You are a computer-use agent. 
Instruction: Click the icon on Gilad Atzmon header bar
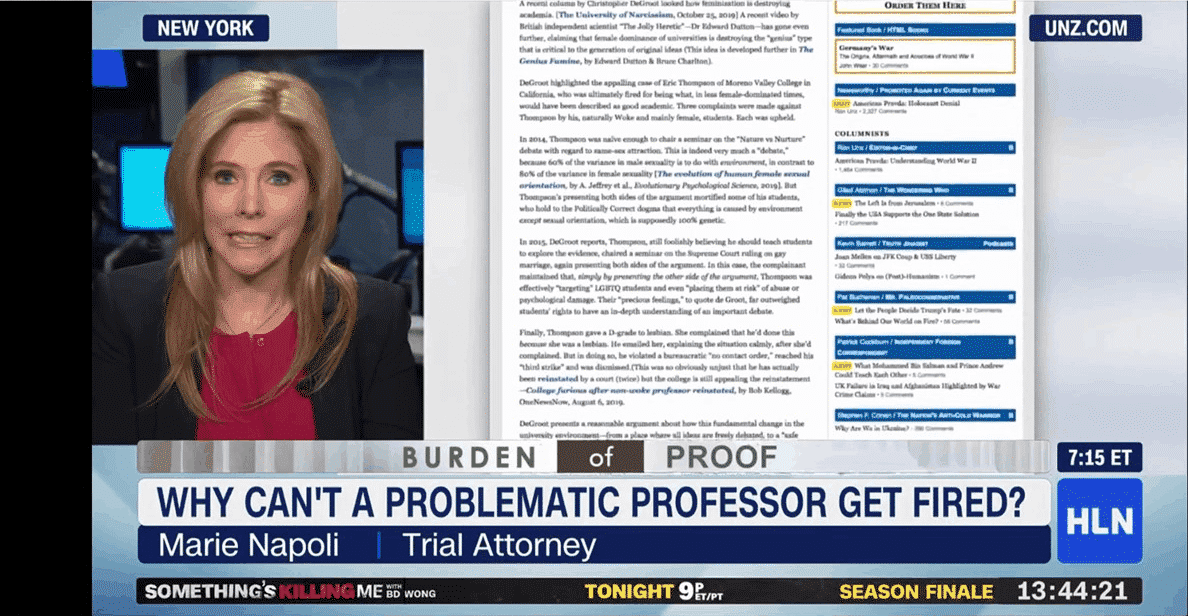tap(1010, 189)
